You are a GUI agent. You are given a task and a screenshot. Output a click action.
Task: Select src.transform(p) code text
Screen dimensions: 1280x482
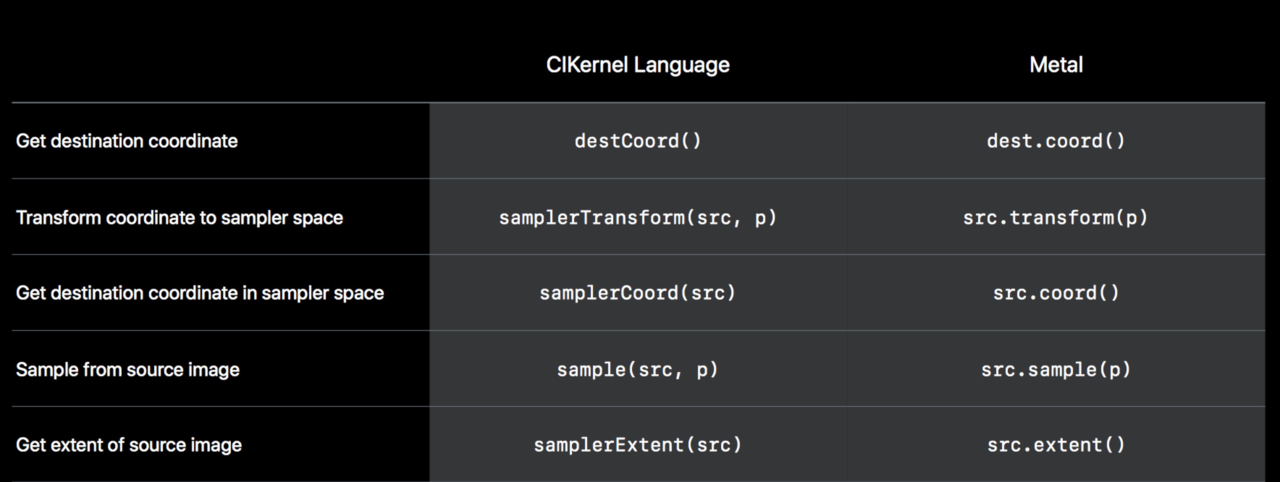[x=1056, y=217]
